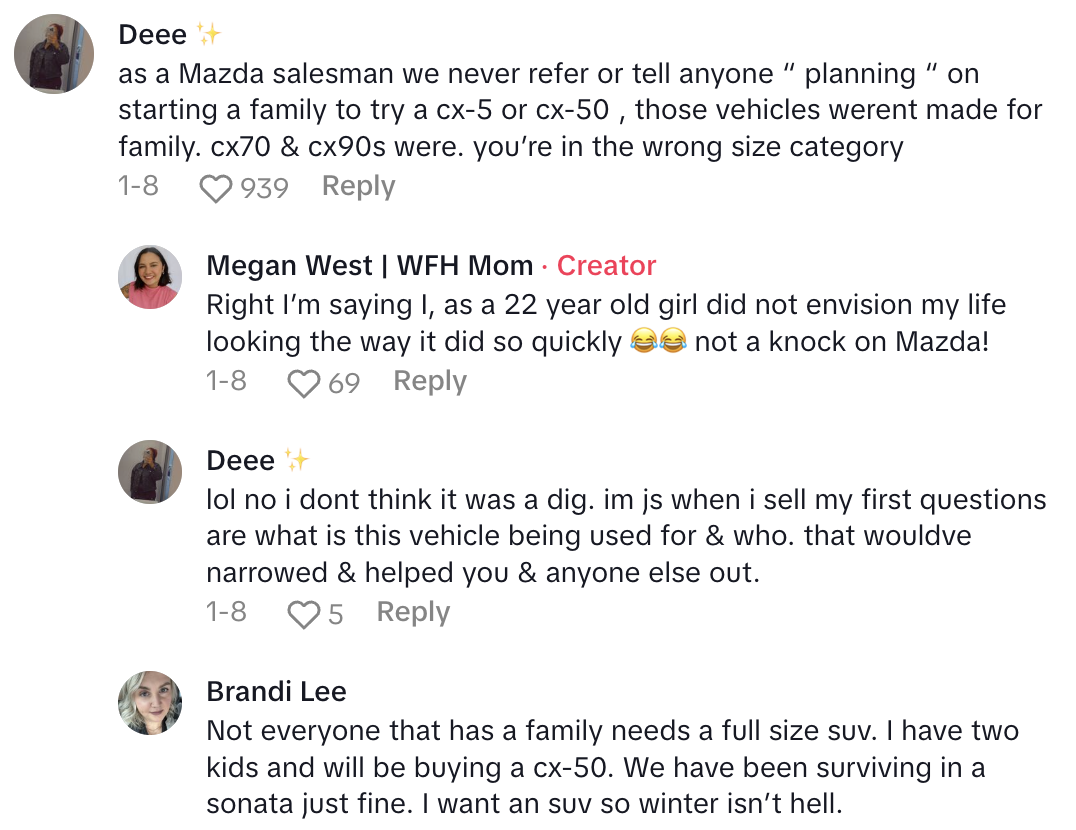
Task: Like Megan West's creator reply
Action: click(x=303, y=383)
